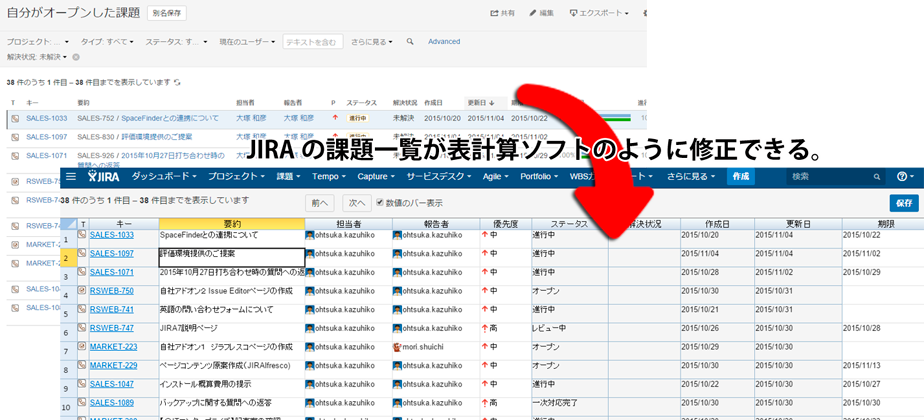924x420 pixels.
Task: Open the help question-mark icon menu
Action: 905,176
